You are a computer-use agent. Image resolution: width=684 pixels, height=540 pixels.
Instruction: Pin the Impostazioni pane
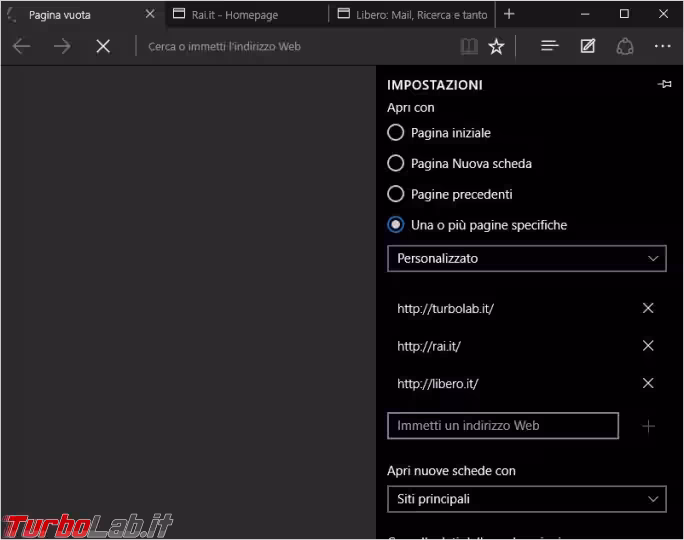pos(664,84)
